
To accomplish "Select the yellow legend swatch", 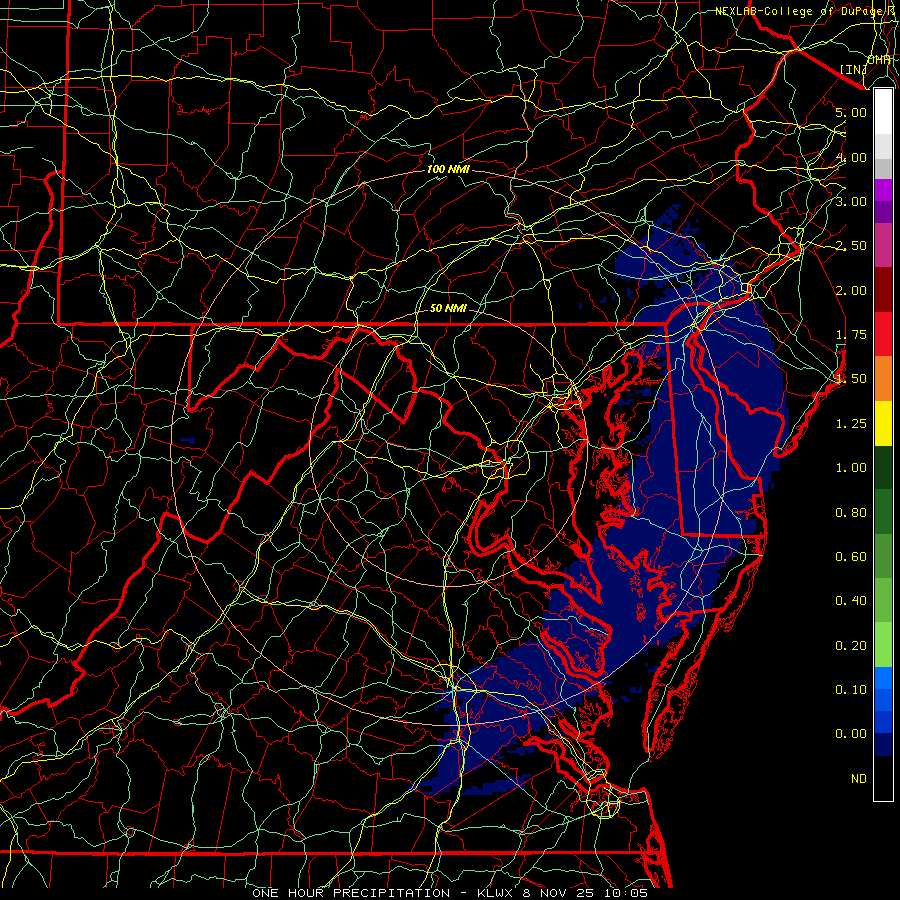I will click(x=883, y=423).
